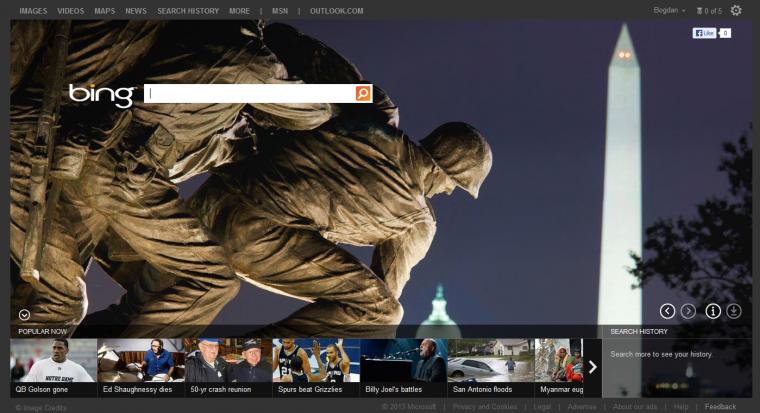Open SEARCH HISTORY in top navigation
Screen dimensions: 760x413
188,11
